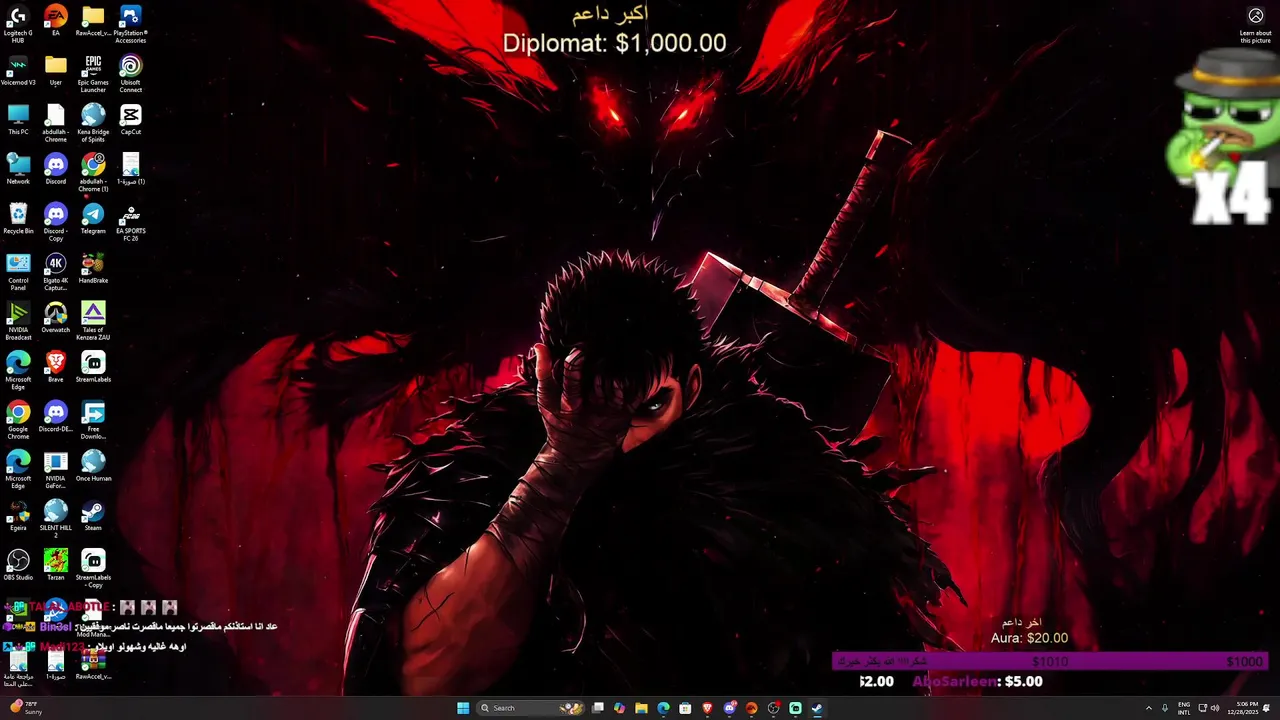Image resolution: width=1280 pixels, height=720 pixels.
Task: Open Telegram desktop shortcut
Action: pyautogui.click(x=93, y=219)
